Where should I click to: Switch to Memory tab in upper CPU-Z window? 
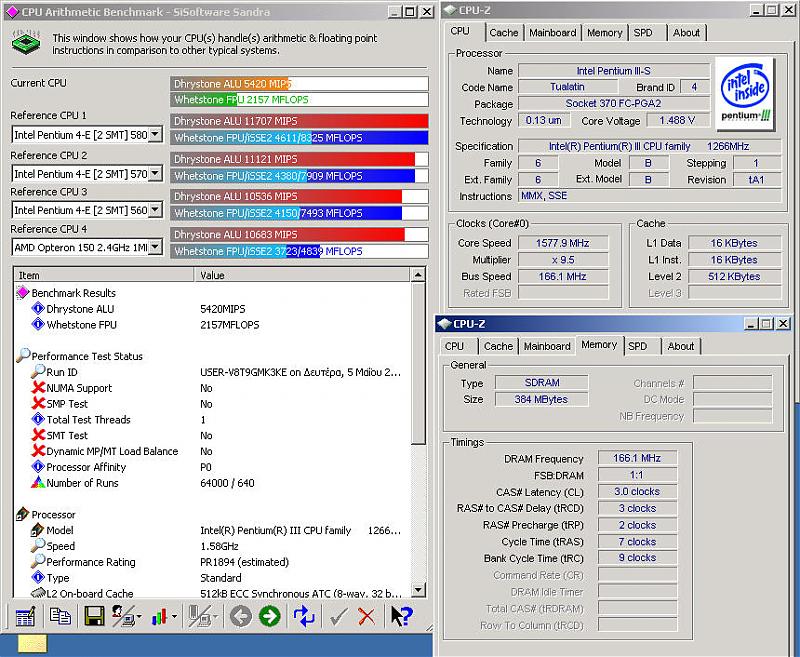(605, 33)
